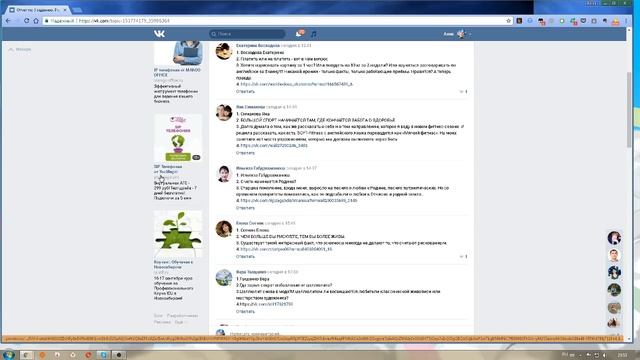
Task: Go back with browser back arrow
Action: click(x=8, y=20)
